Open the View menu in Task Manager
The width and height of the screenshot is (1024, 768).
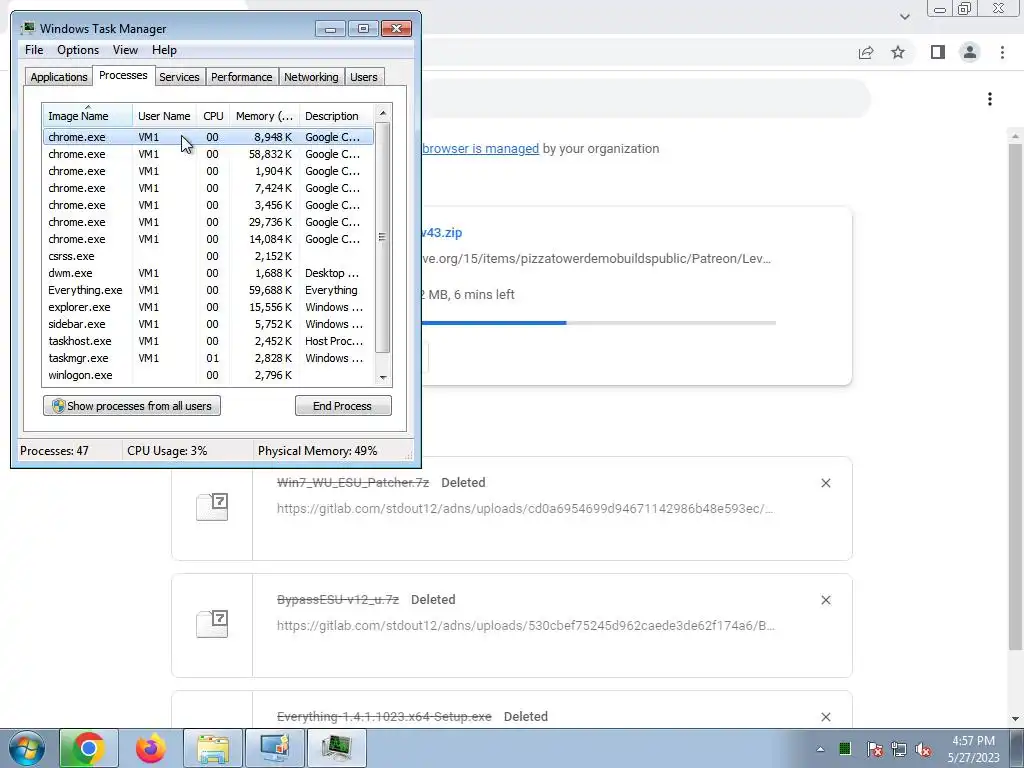click(125, 50)
